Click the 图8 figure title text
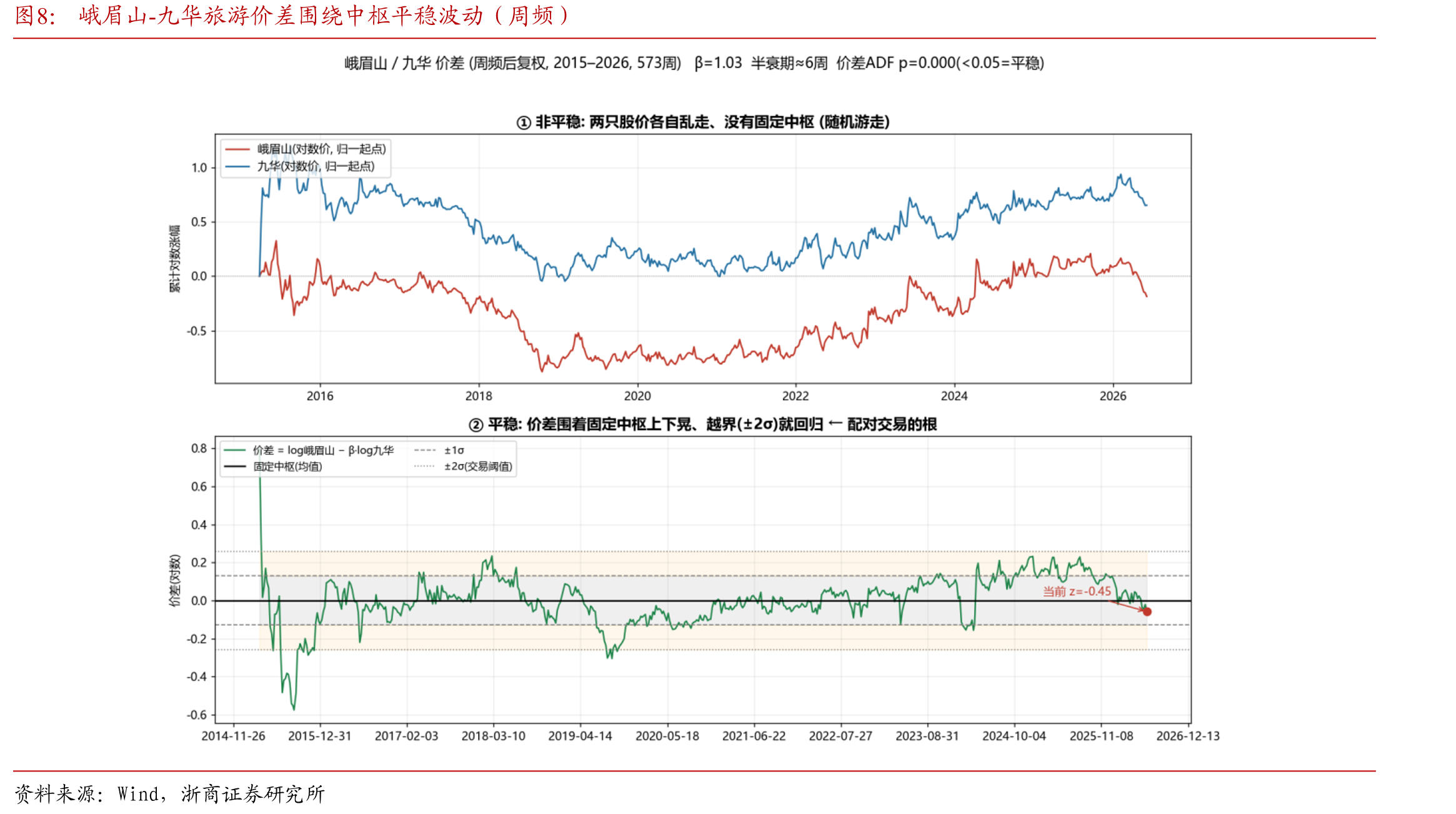Viewport: 1456px width, 814px height. [x=292, y=16]
